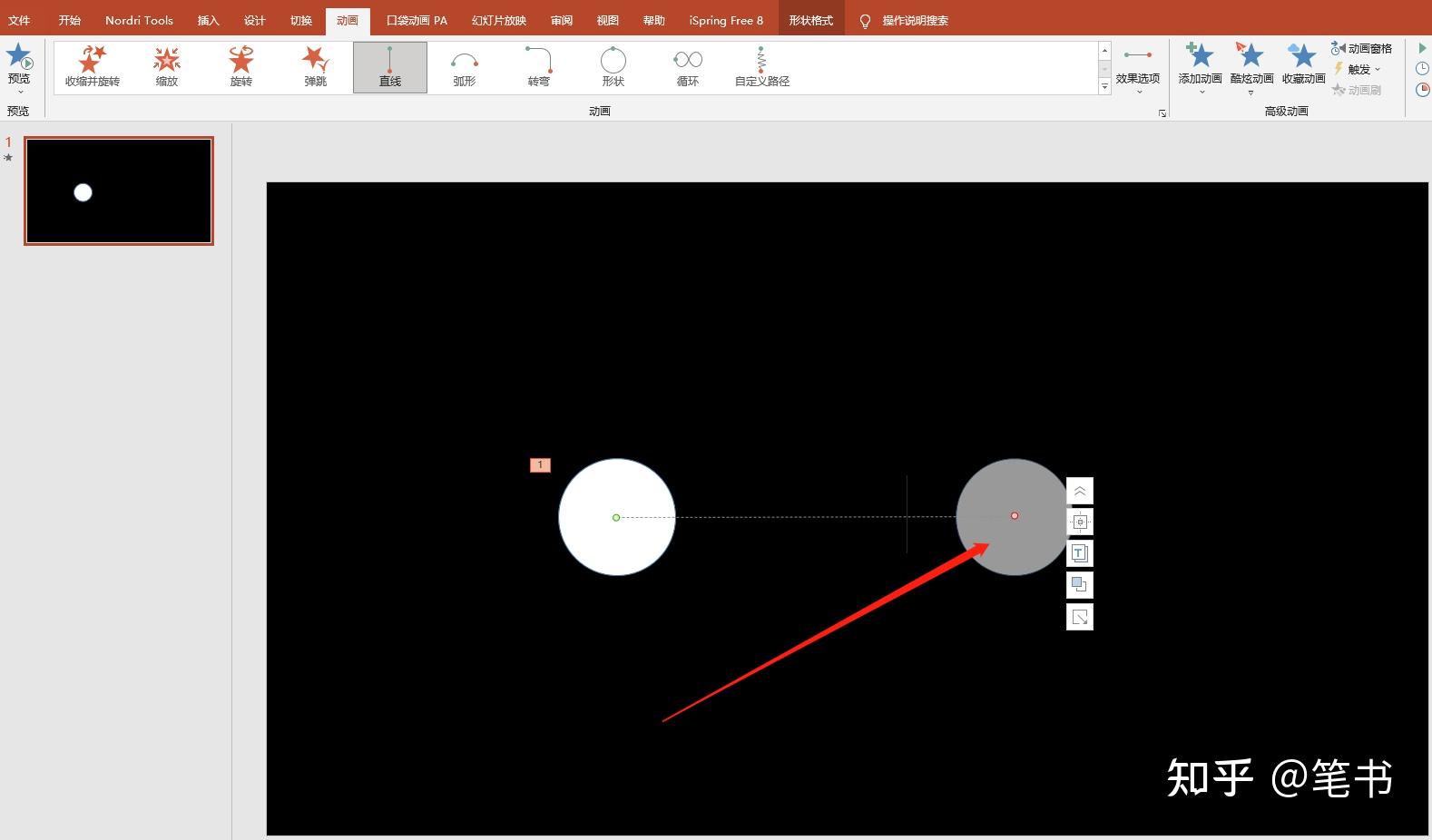This screenshot has height=840, width=1432.
Task: Select the 形状 motion path
Action: 613,66
